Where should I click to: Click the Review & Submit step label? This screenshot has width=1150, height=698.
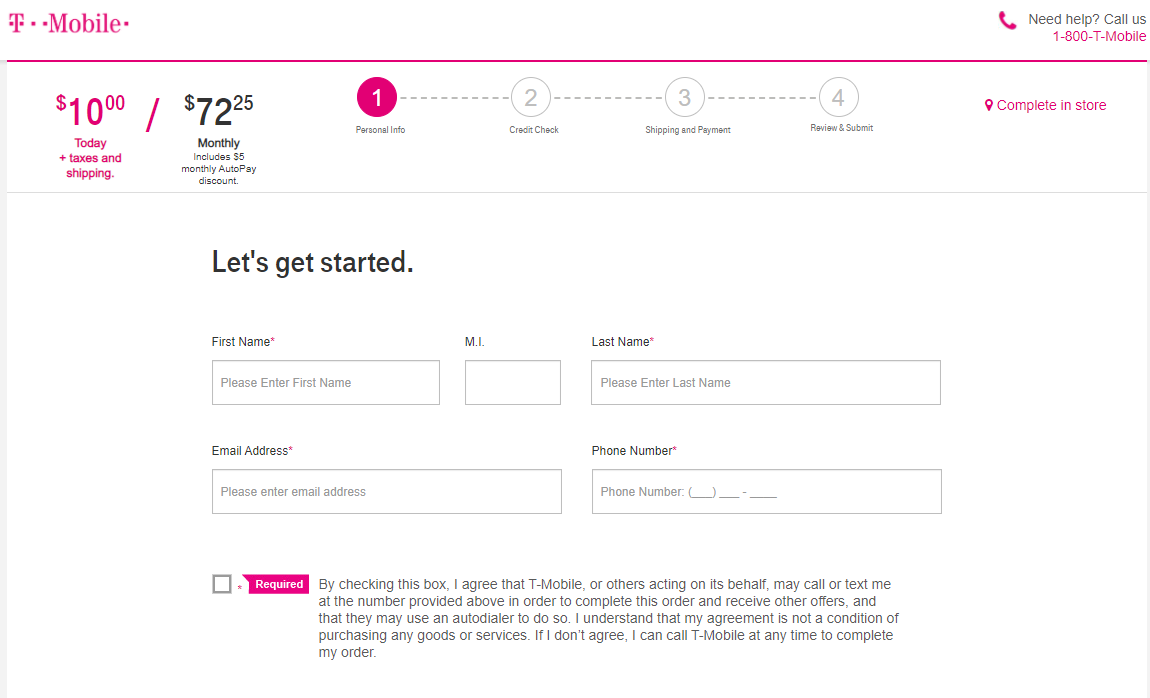click(x=842, y=128)
